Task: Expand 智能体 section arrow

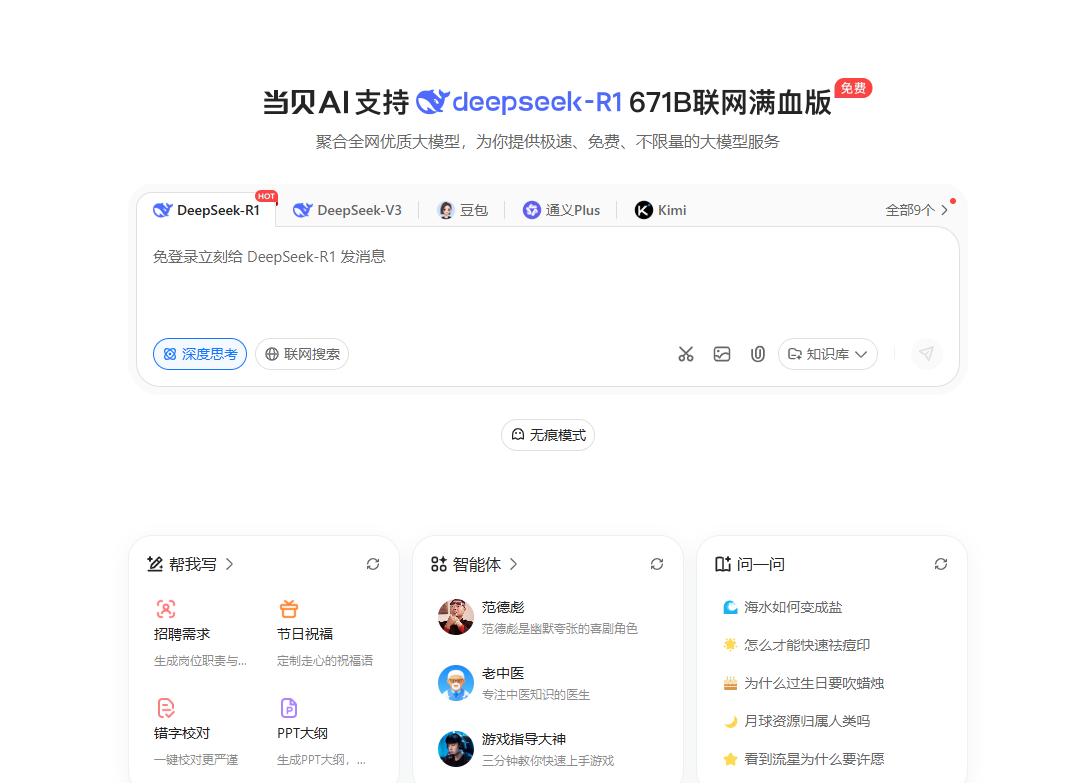Action: pos(513,564)
